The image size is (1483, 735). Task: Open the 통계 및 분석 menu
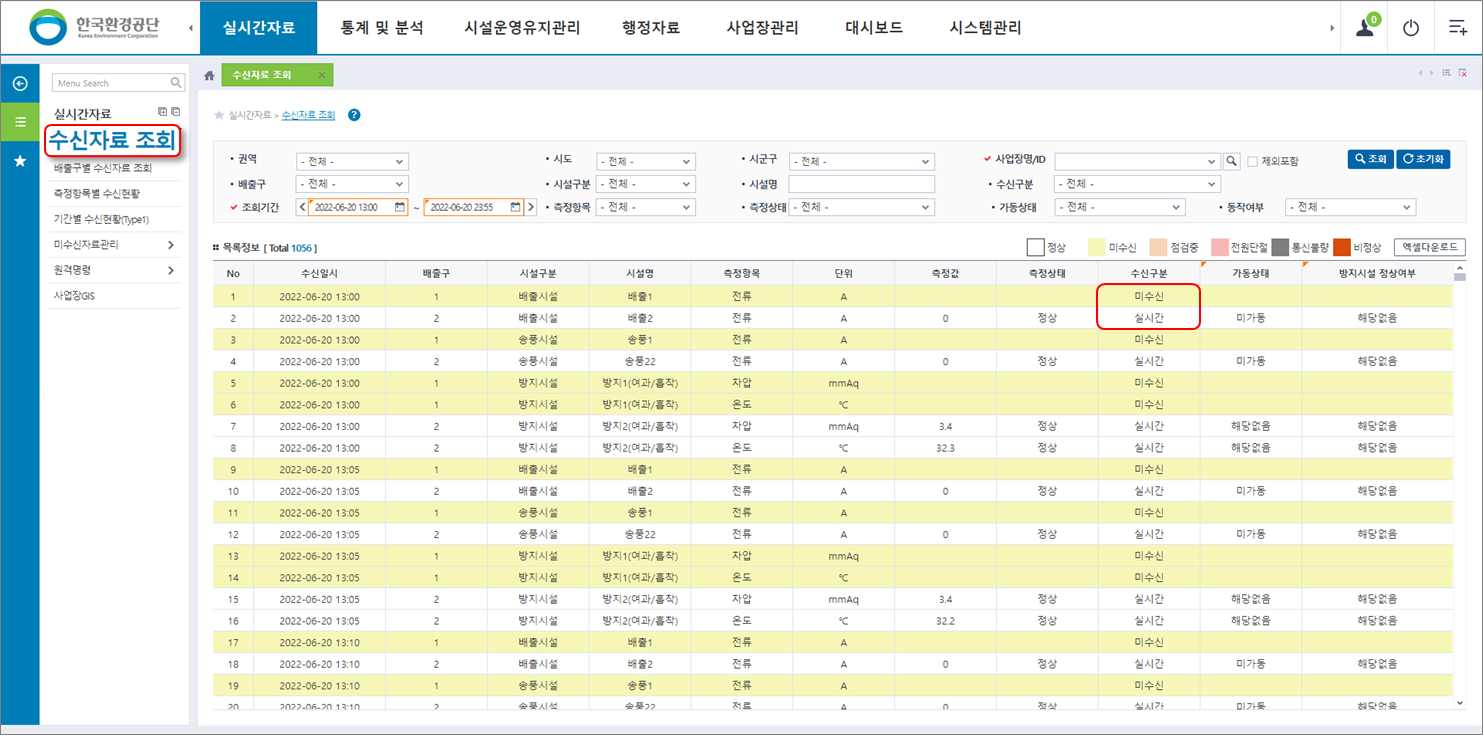[x=382, y=28]
